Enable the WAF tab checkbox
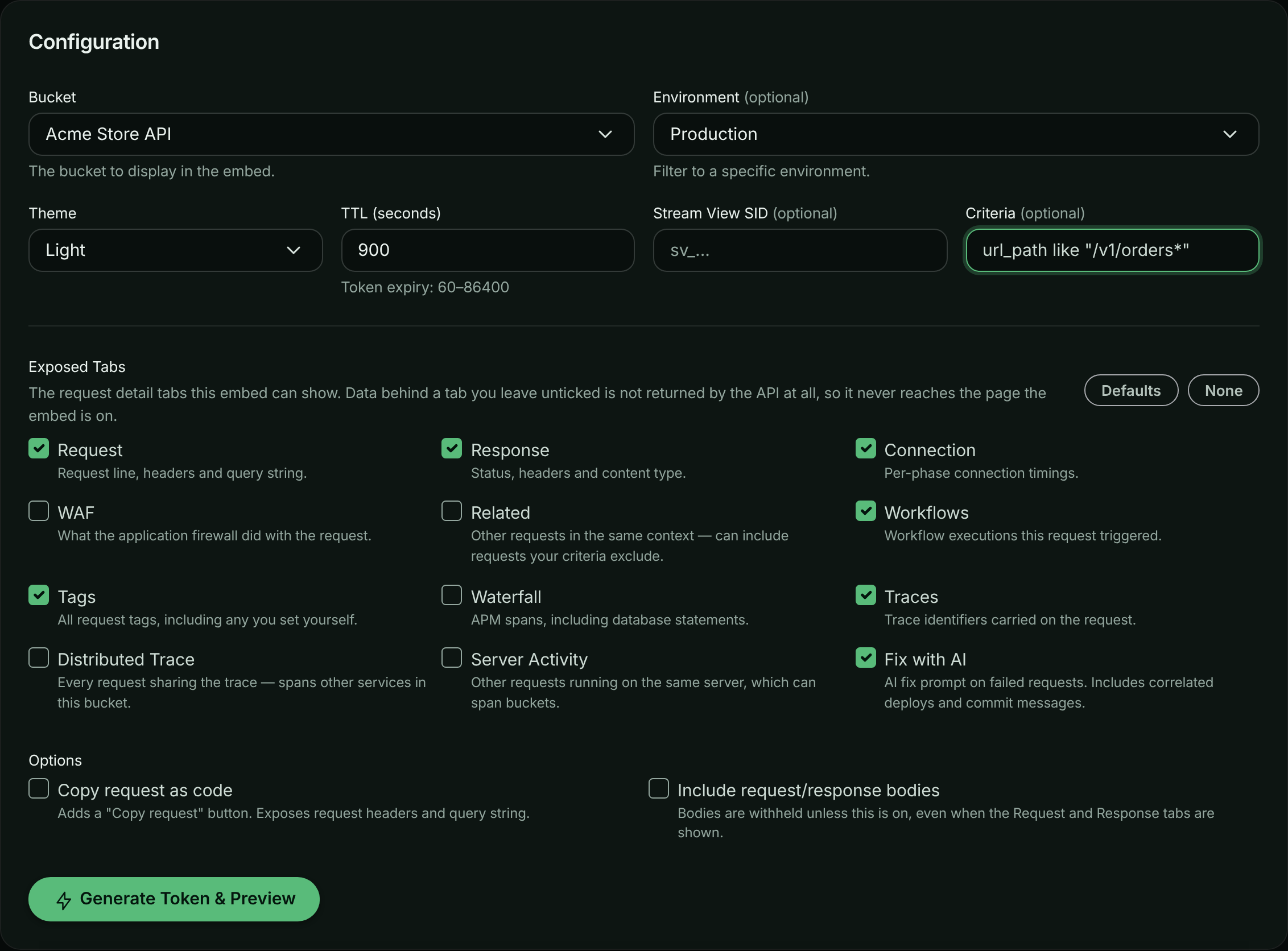This screenshot has height=951, width=1288. (x=39, y=511)
